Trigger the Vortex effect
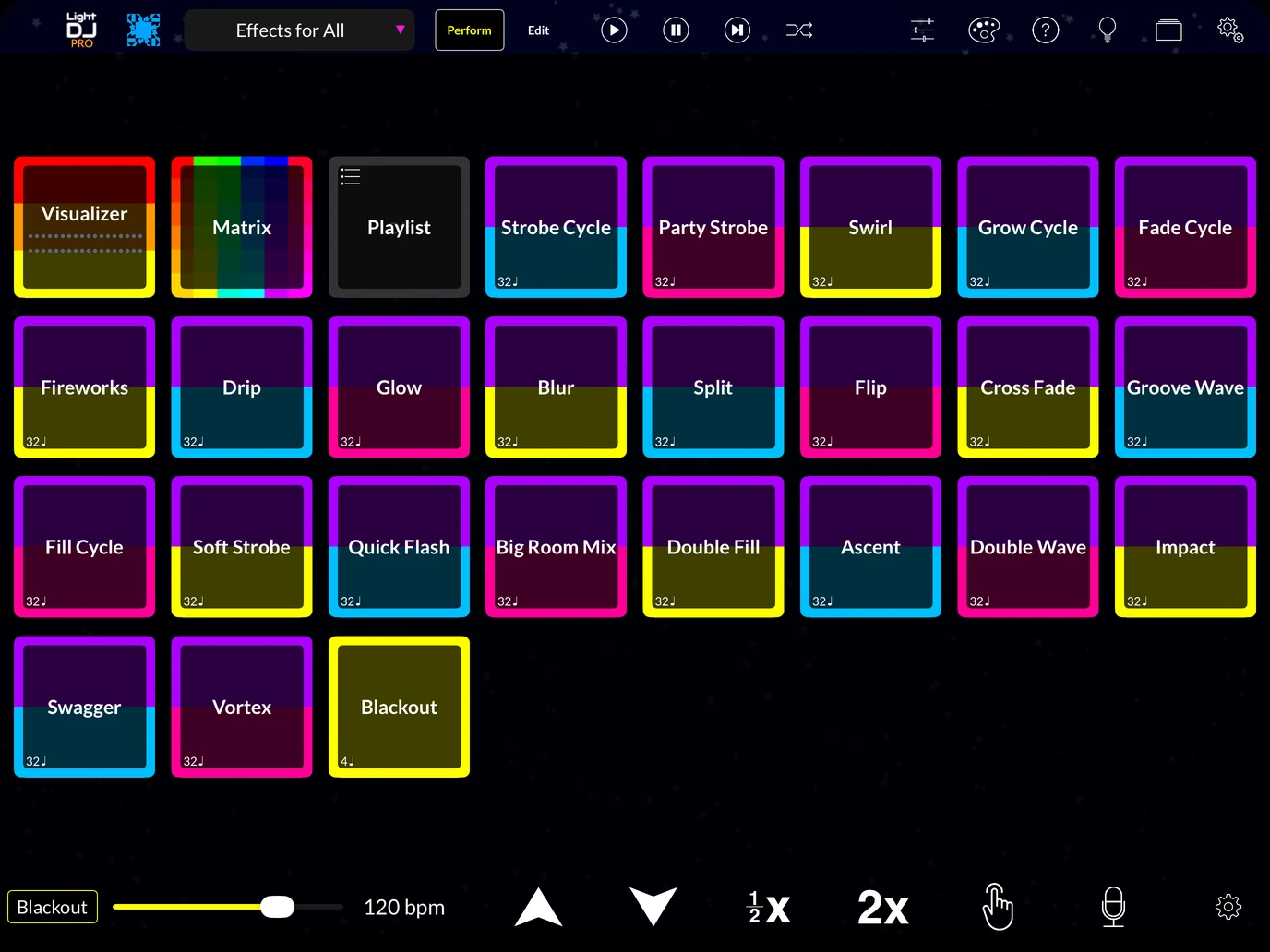 [x=242, y=707]
